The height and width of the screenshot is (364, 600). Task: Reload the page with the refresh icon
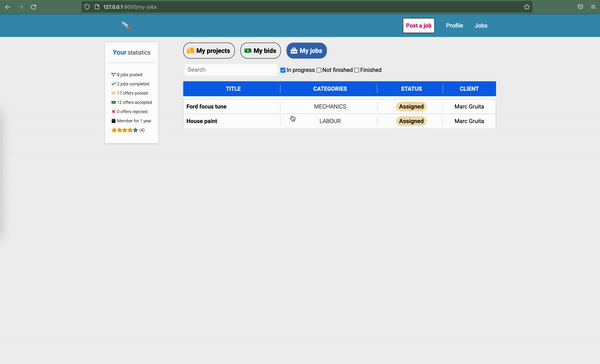[x=34, y=7]
